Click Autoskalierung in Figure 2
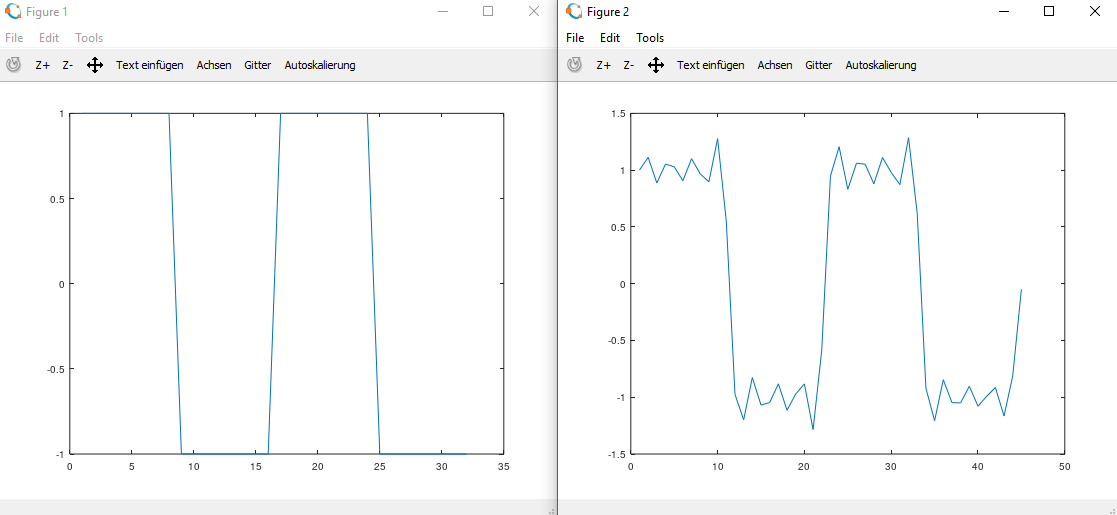Image resolution: width=1117 pixels, height=515 pixels. [x=880, y=65]
